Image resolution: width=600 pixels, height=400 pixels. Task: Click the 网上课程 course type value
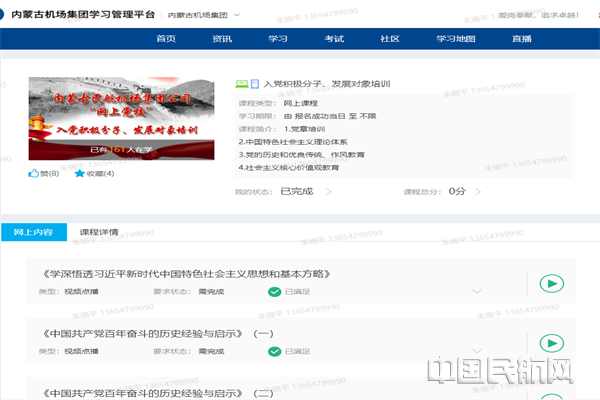301,103
